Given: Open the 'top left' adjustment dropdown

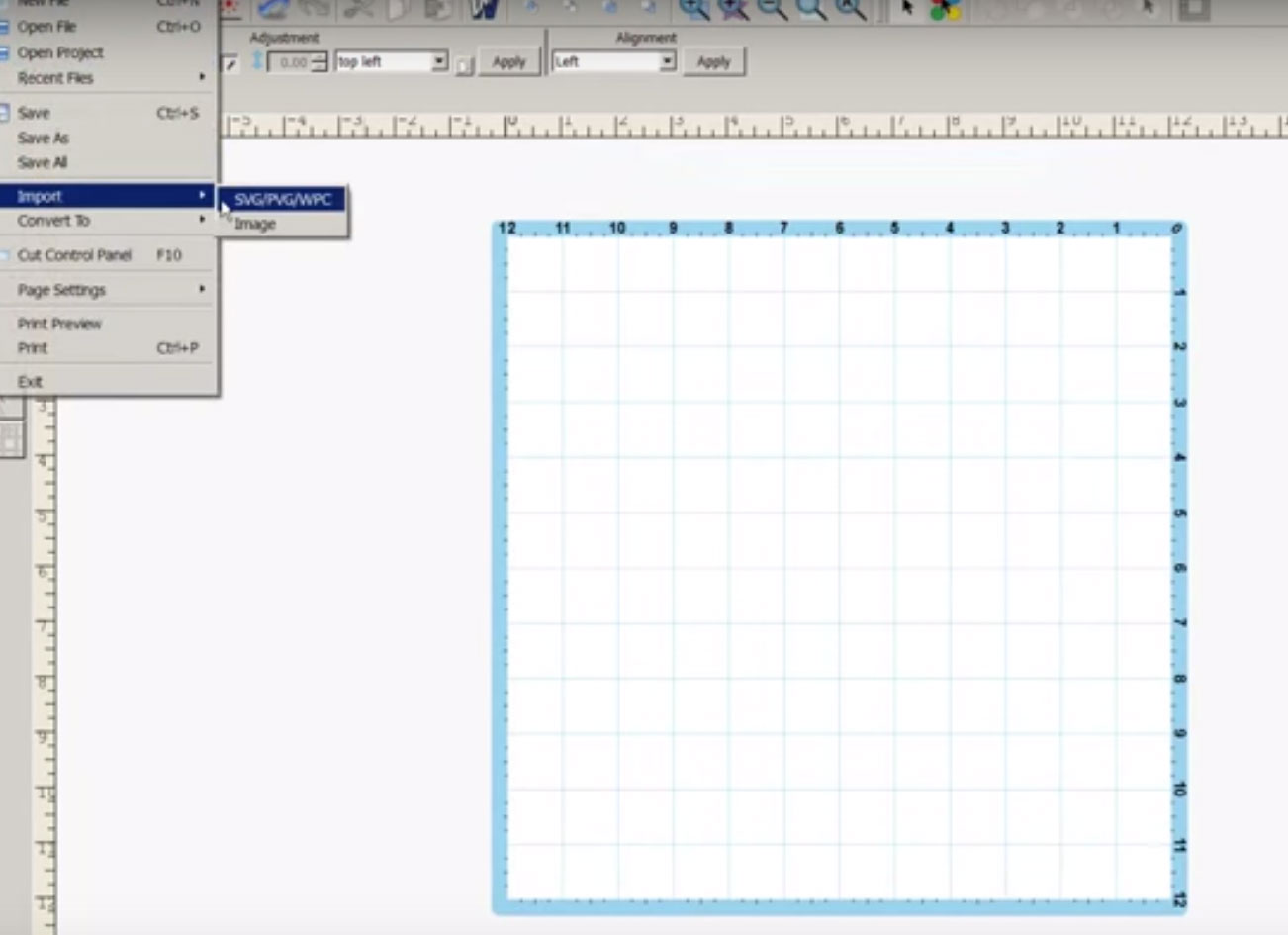Looking at the screenshot, I should click(x=439, y=61).
